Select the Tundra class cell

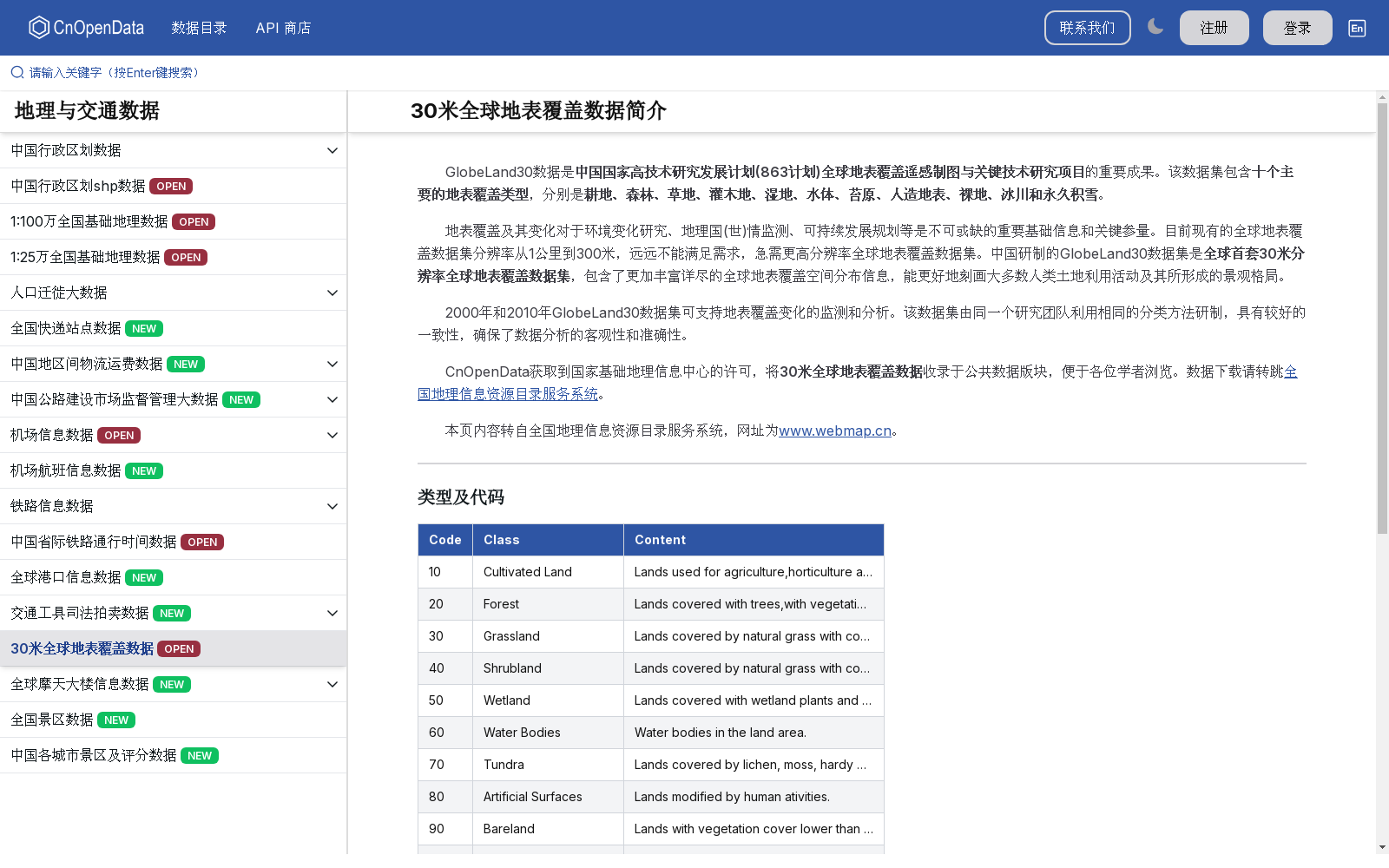pos(548,765)
